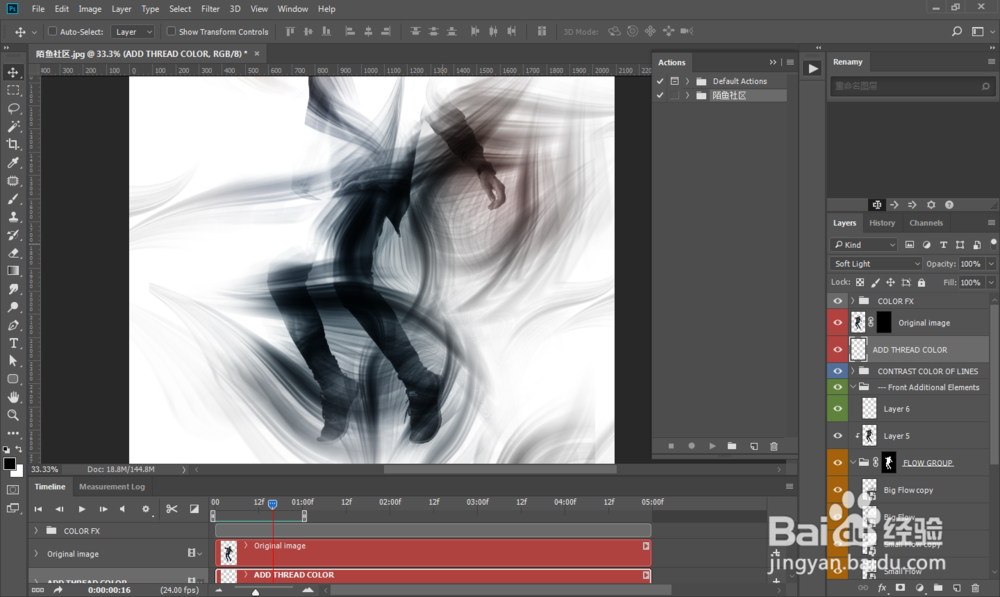Select the Brush tool

pyautogui.click(x=13, y=199)
